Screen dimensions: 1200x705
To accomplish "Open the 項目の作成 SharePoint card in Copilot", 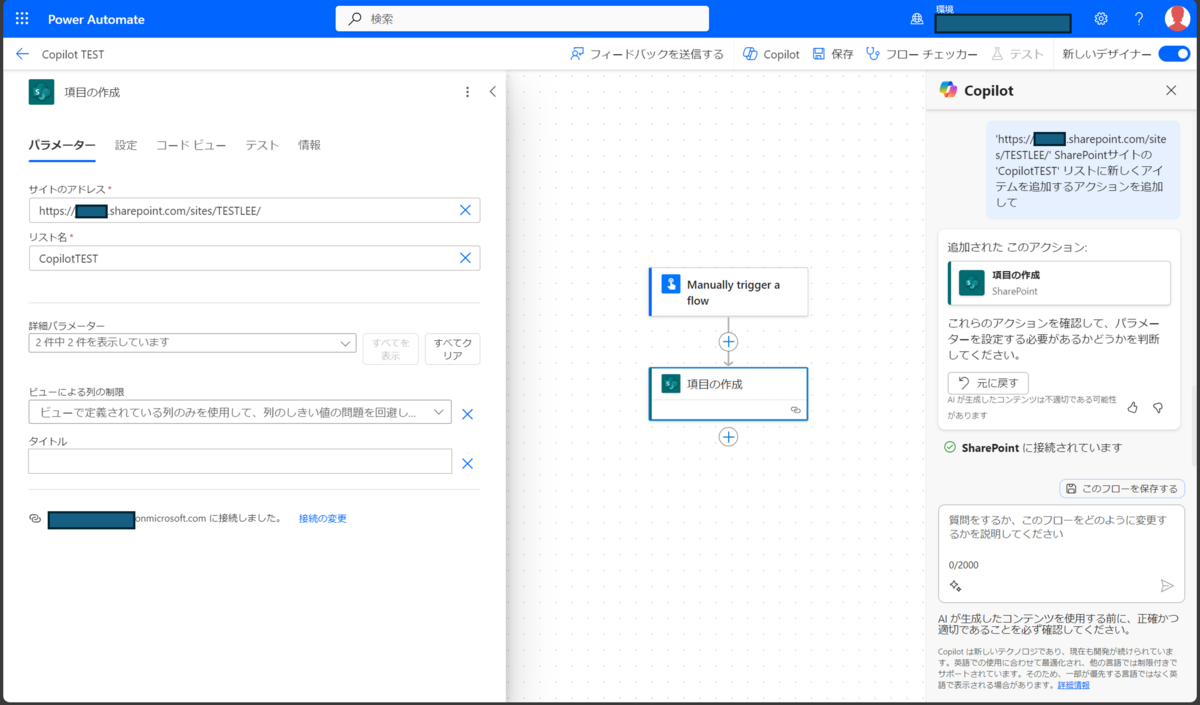I will (x=1059, y=283).
